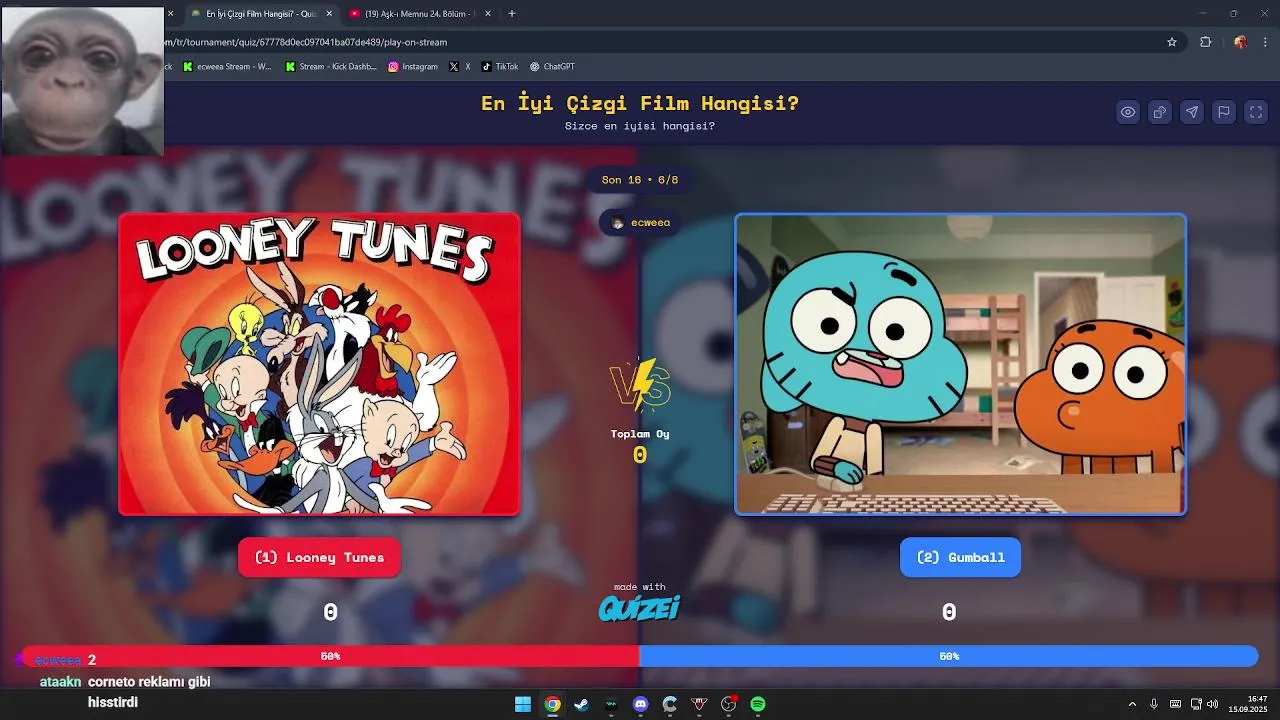Click the paper plane share icon
Image resolution: width=1280 pixels, height=720 pixels.
tap(1192, 112)
